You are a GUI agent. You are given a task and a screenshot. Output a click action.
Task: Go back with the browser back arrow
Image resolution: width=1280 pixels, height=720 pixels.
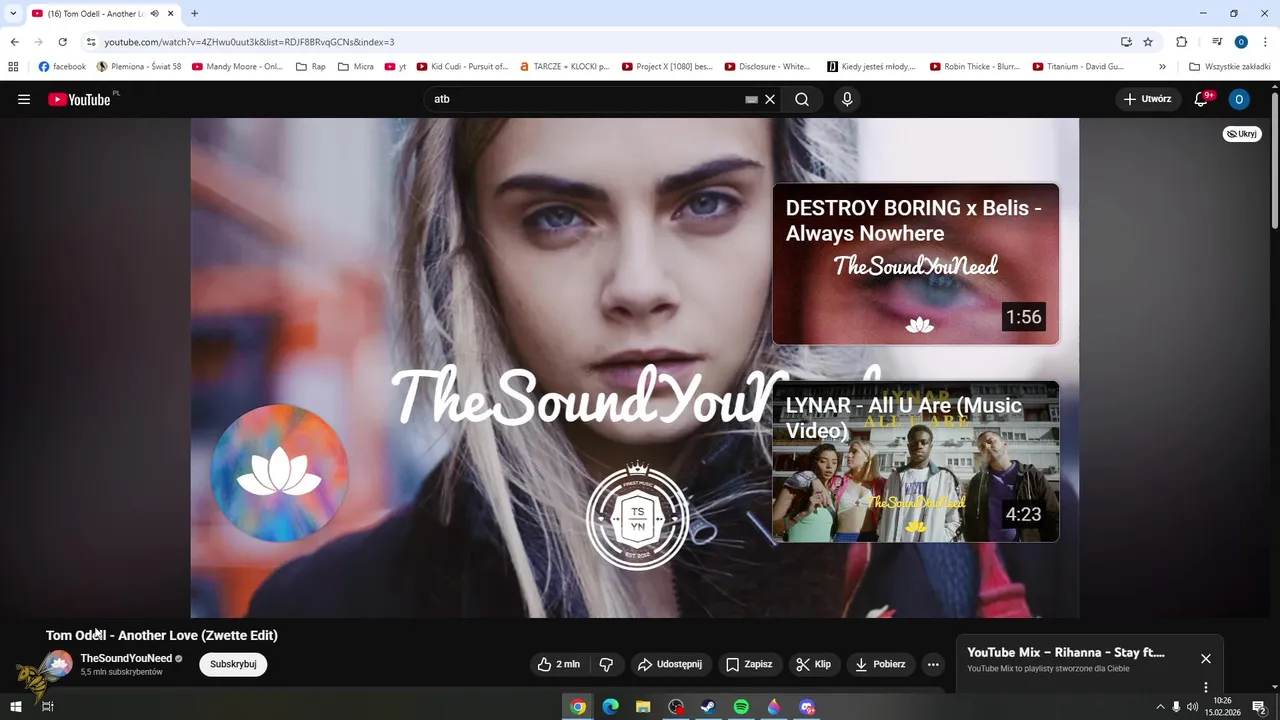(14, 42)
